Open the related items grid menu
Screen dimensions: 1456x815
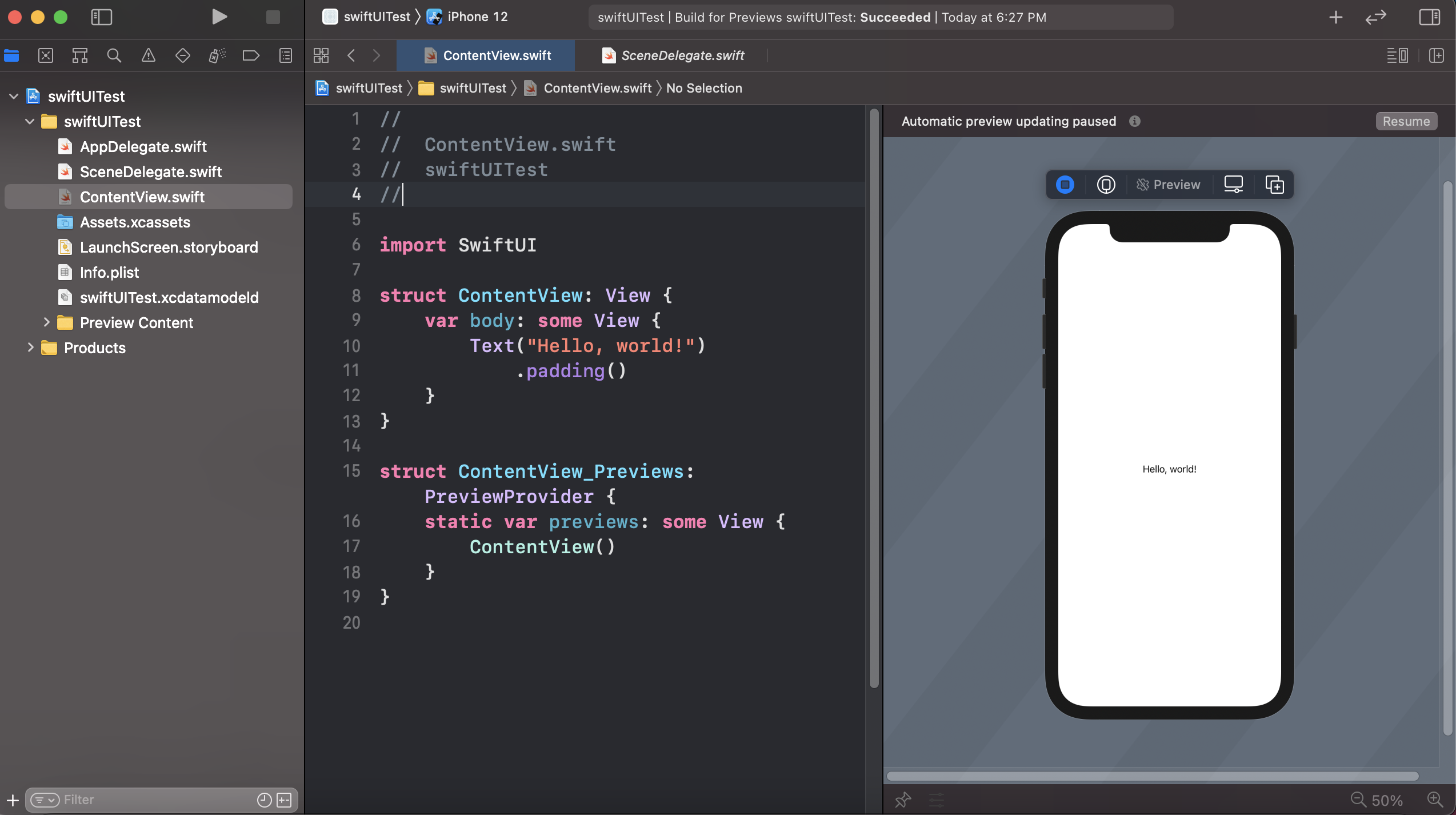click(x=321, y=55)
